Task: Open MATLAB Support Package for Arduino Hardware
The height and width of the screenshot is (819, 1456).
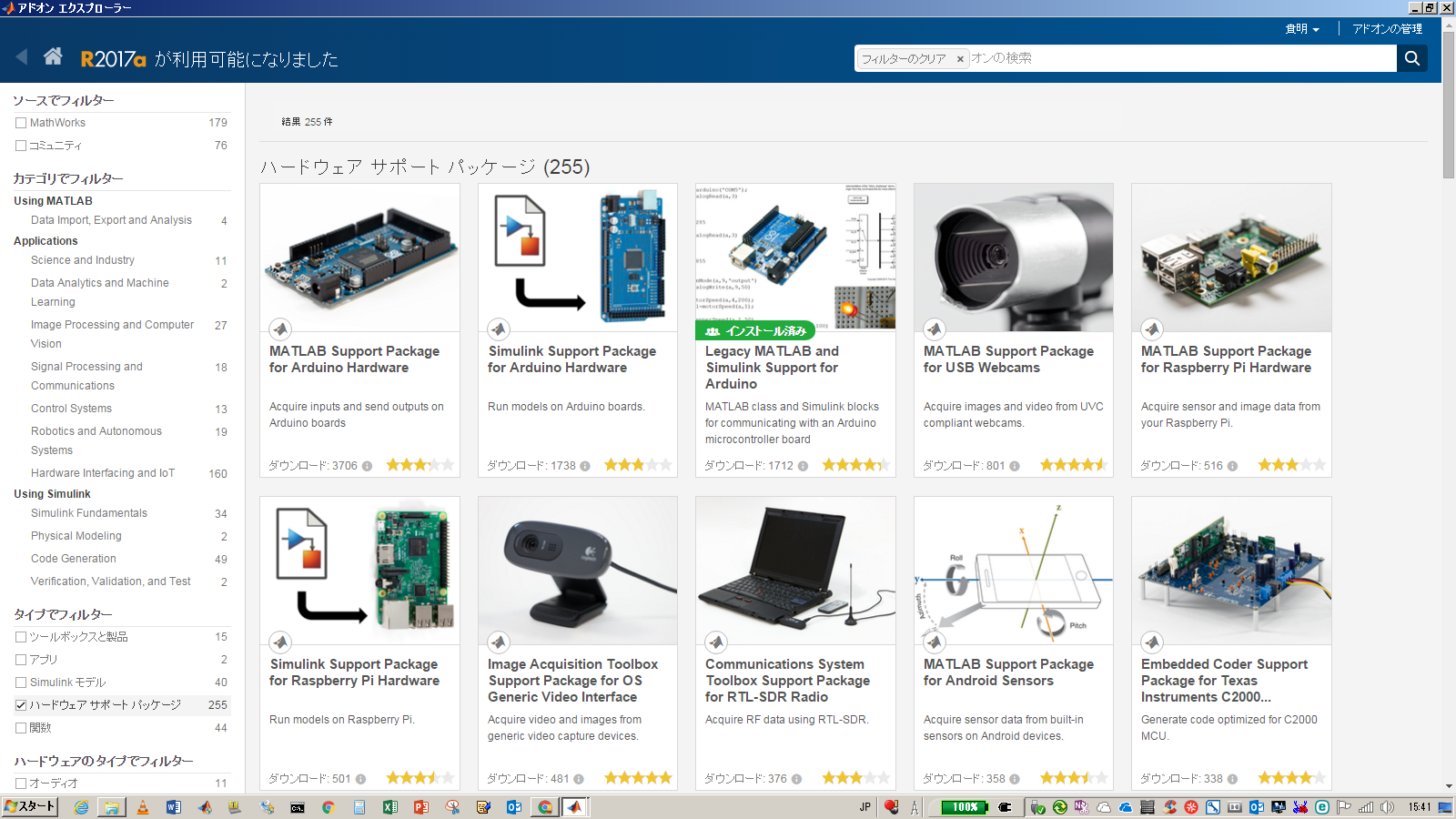Action: pyautogui.click(x=354, y=359)
